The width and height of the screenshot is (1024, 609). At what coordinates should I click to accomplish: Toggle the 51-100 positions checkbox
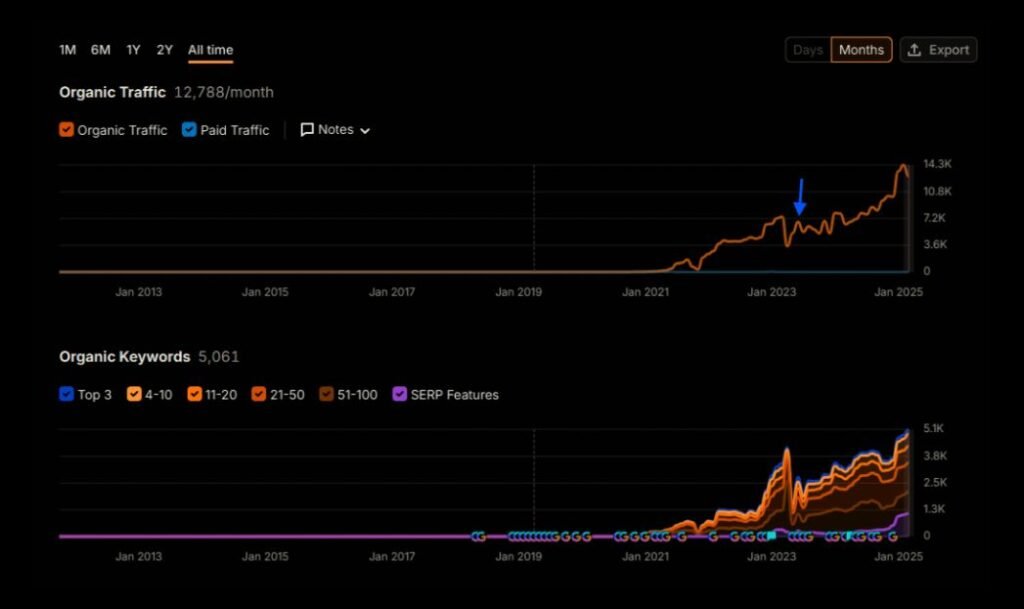point(326,395)
